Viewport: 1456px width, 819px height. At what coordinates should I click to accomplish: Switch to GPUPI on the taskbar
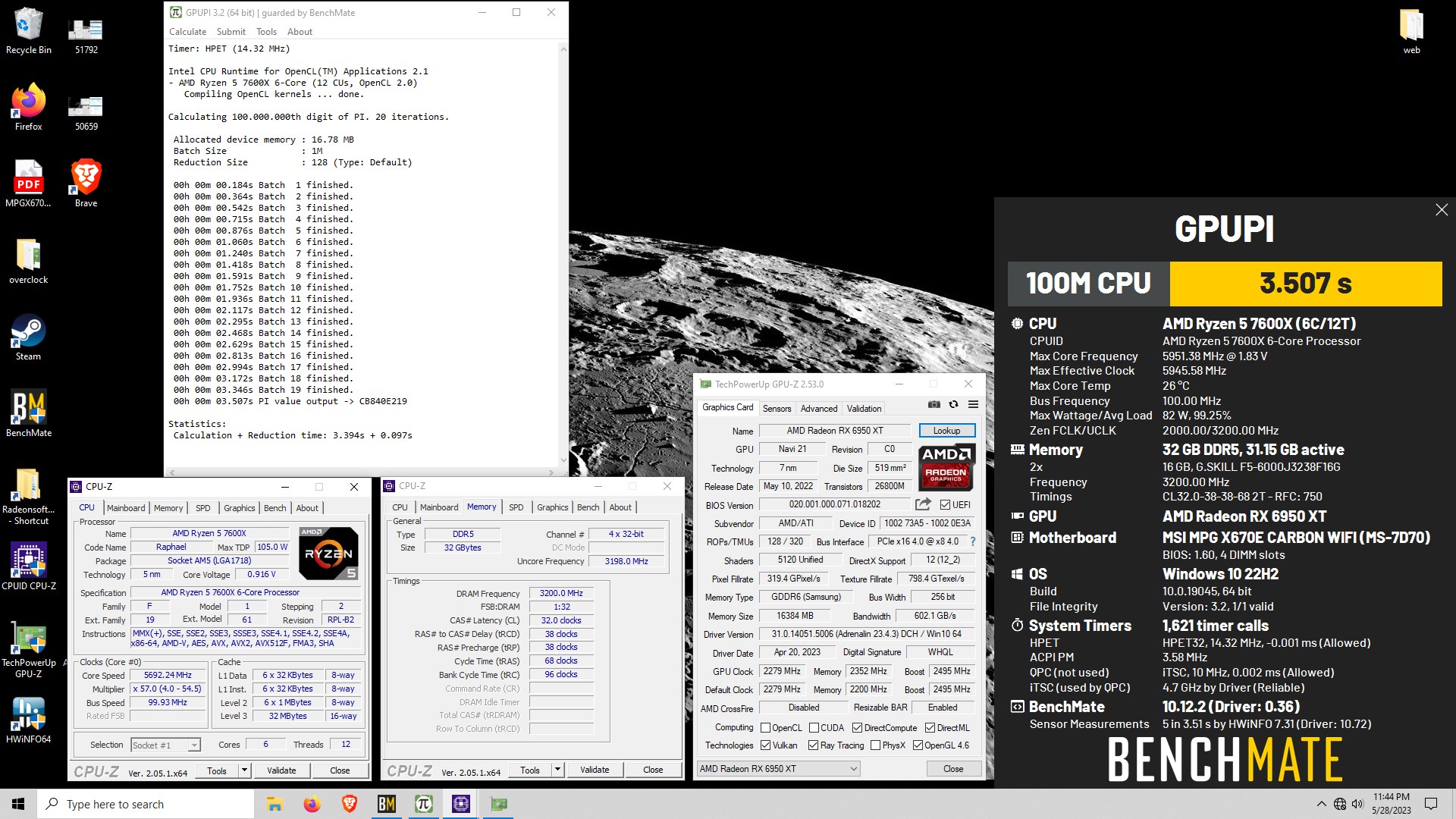424,804
